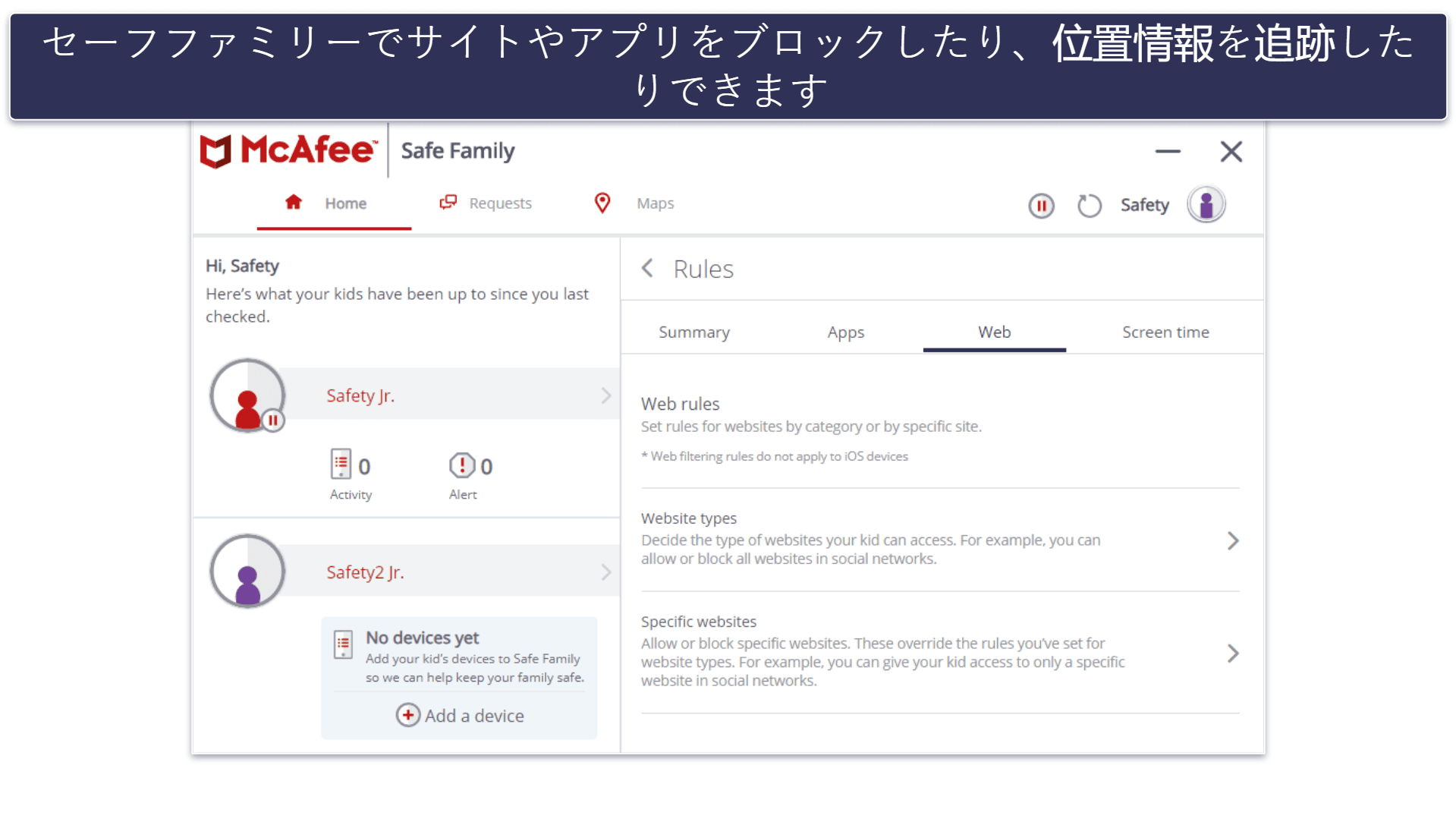Click the No devices yet device icon
The image size is (1456, 819).
point(344,645)
